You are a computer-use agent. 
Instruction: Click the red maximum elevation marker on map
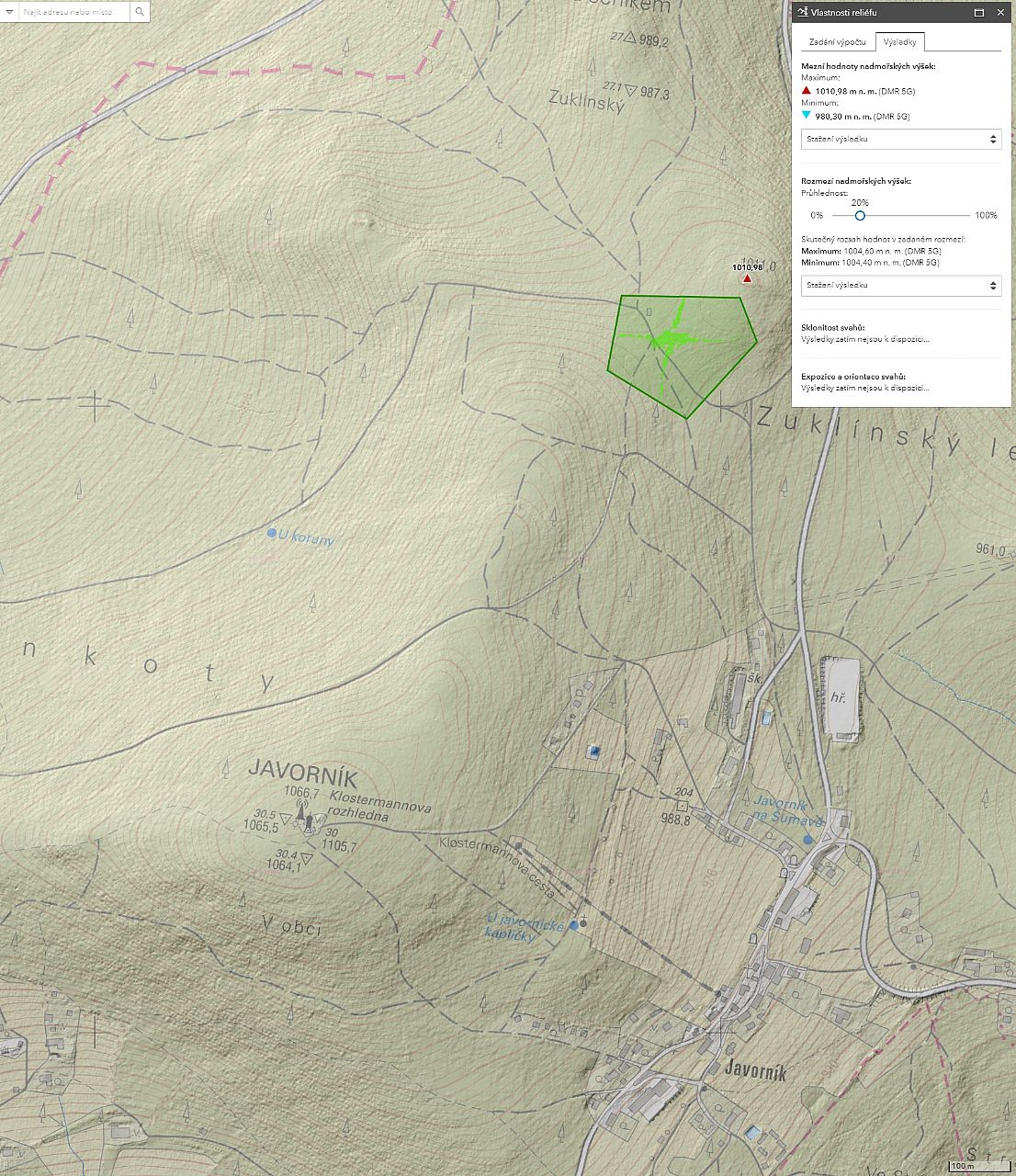[747, 277]
